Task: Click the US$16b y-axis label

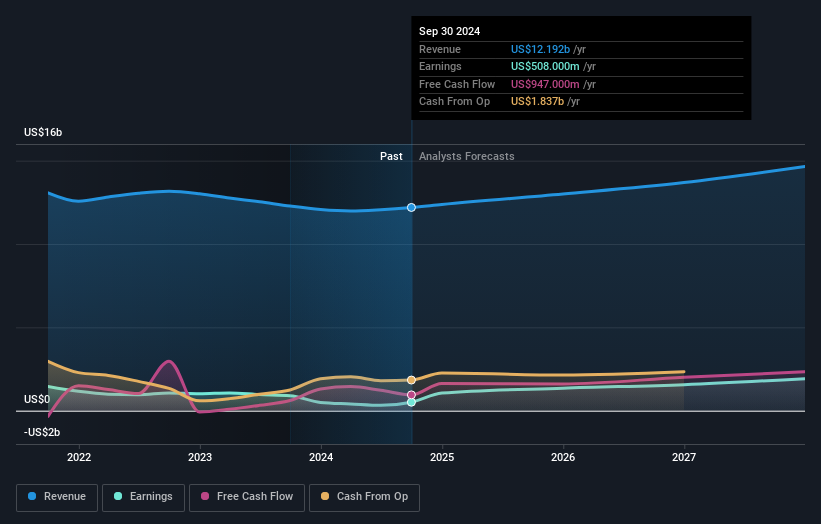Action: pos(43,132)
